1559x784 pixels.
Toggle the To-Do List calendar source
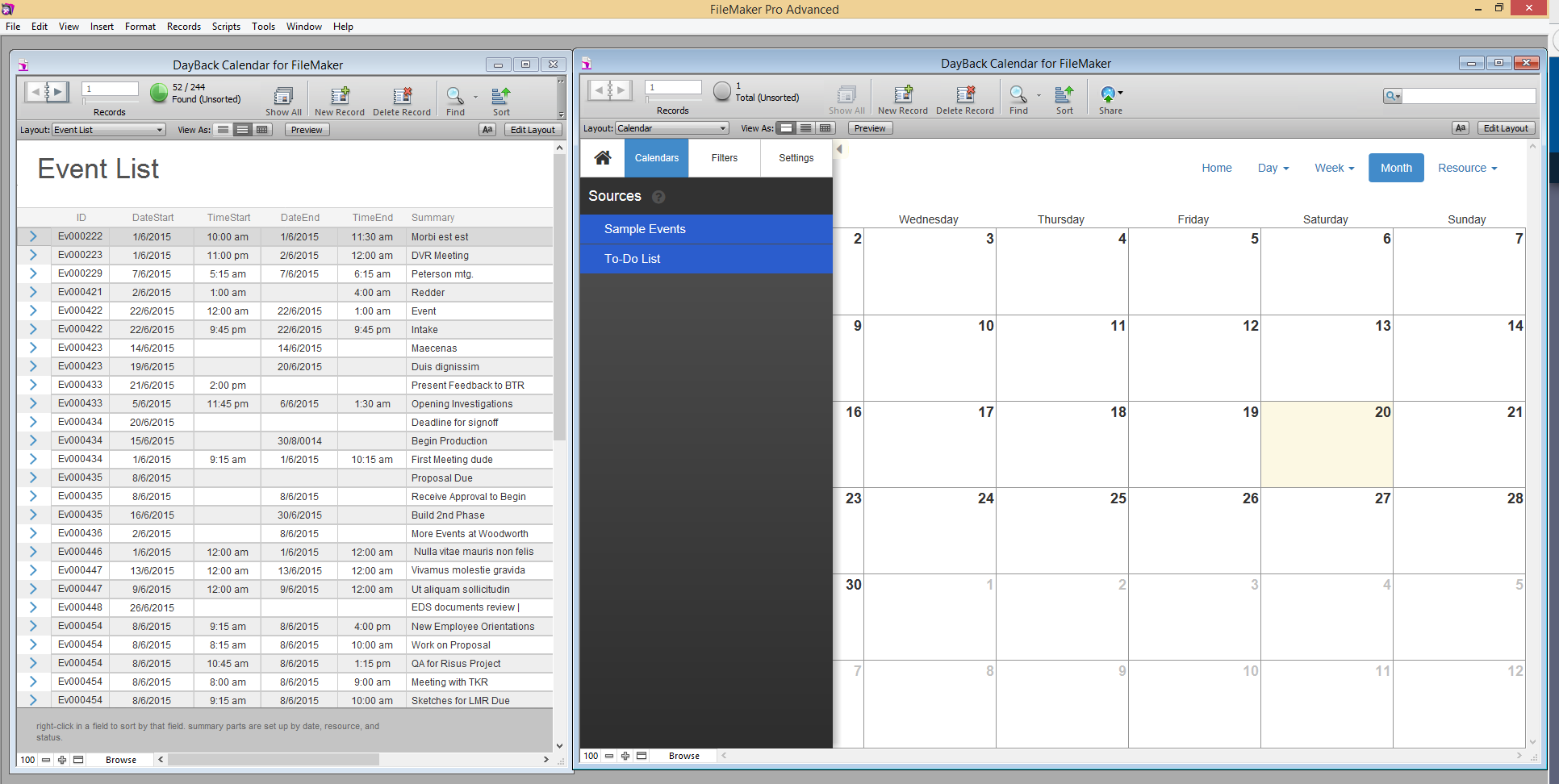(x=706, y=259)
